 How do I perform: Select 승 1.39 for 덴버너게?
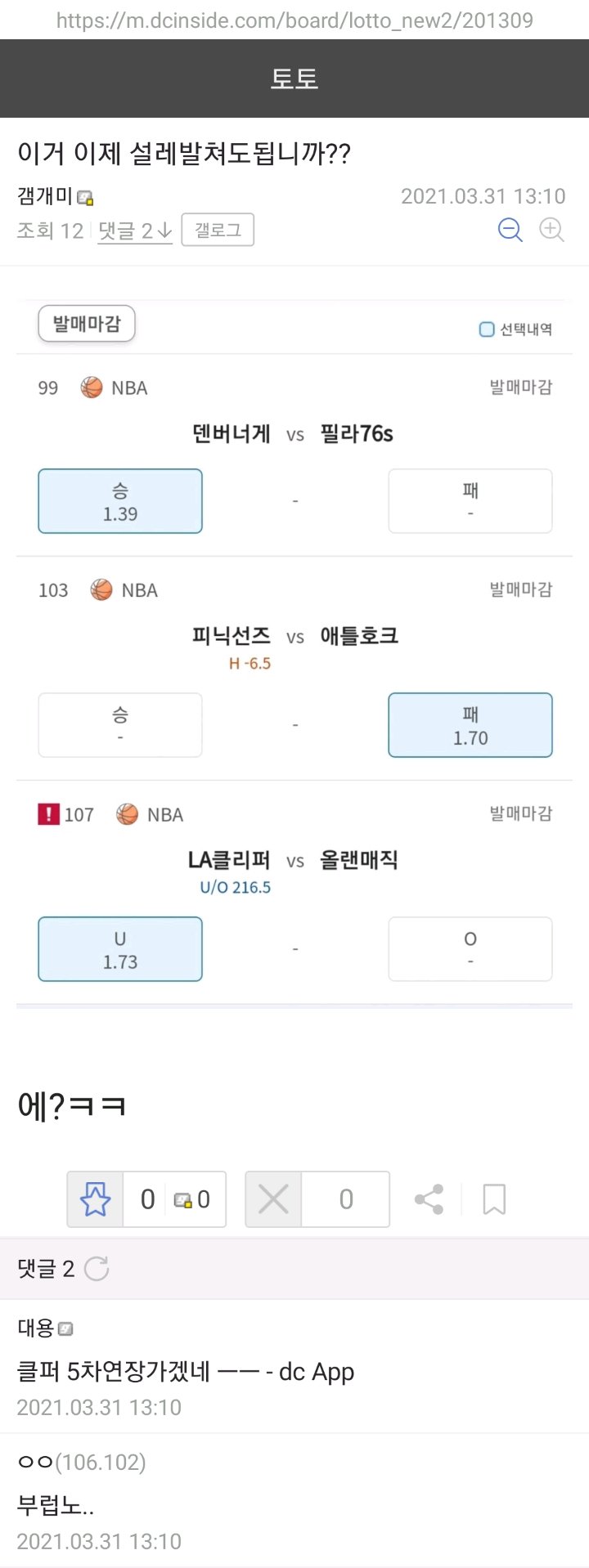(120, 501)
